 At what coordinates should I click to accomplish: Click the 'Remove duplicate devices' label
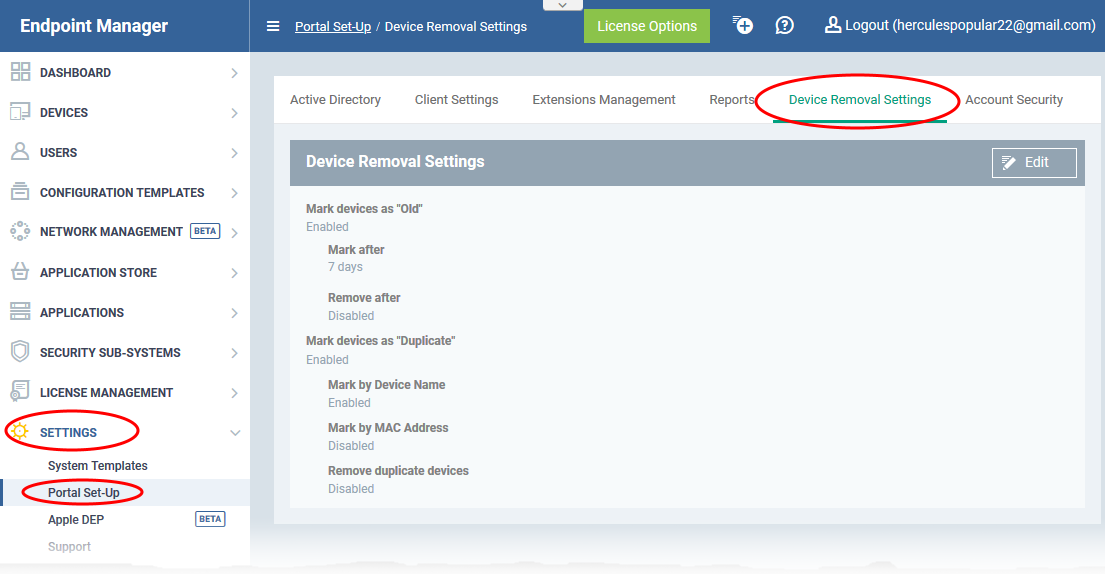(x=398, y=470)
